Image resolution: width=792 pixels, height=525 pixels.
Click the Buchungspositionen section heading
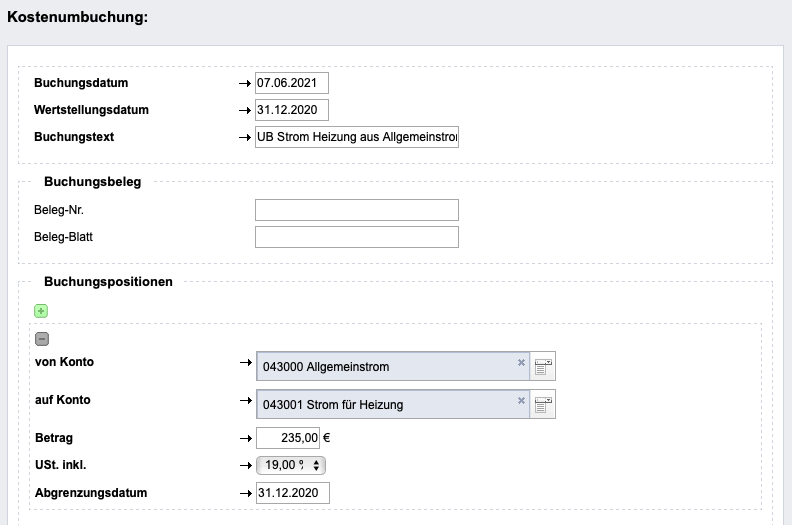108,281
